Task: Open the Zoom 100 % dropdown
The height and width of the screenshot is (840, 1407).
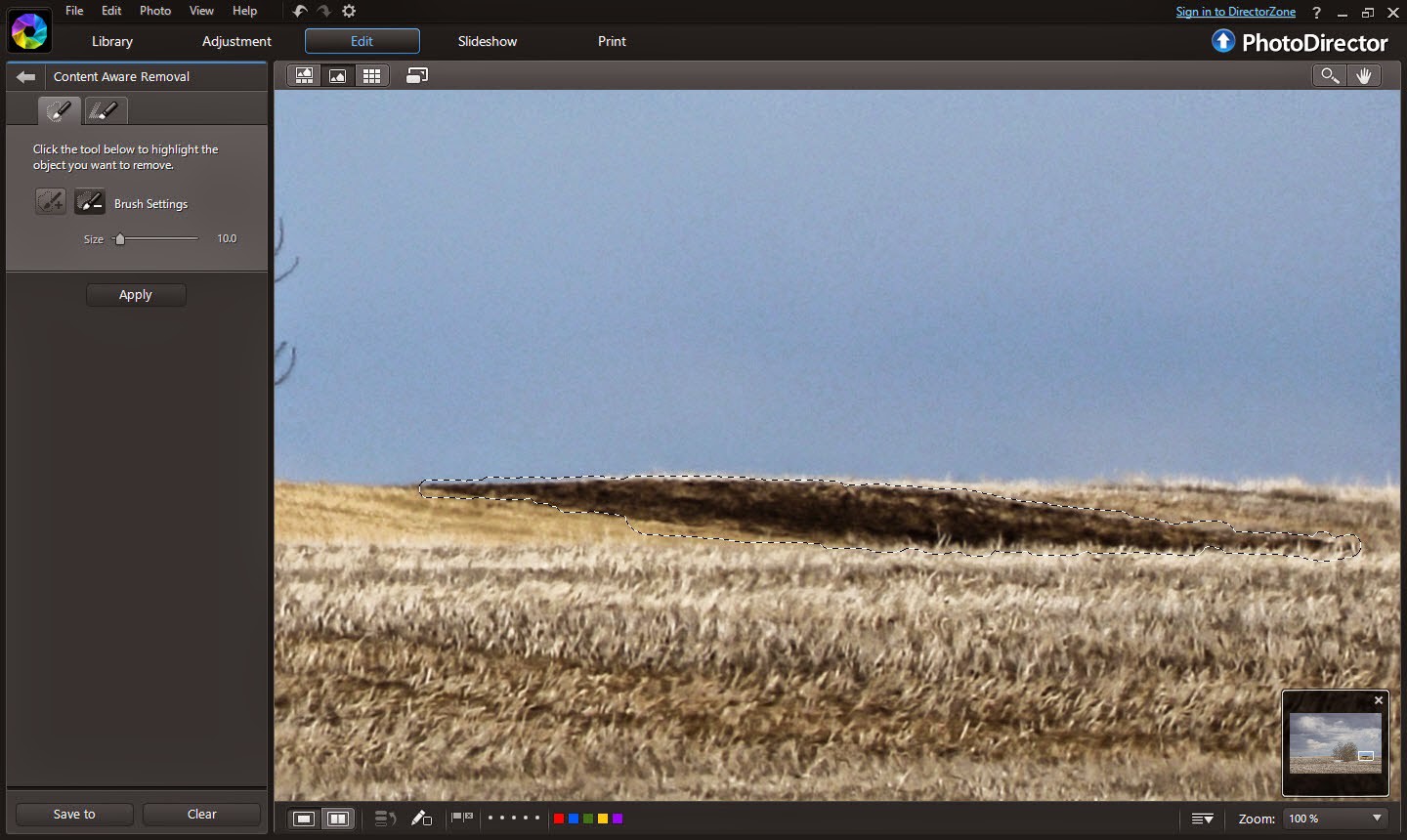Action: [x=1336, y=819]
